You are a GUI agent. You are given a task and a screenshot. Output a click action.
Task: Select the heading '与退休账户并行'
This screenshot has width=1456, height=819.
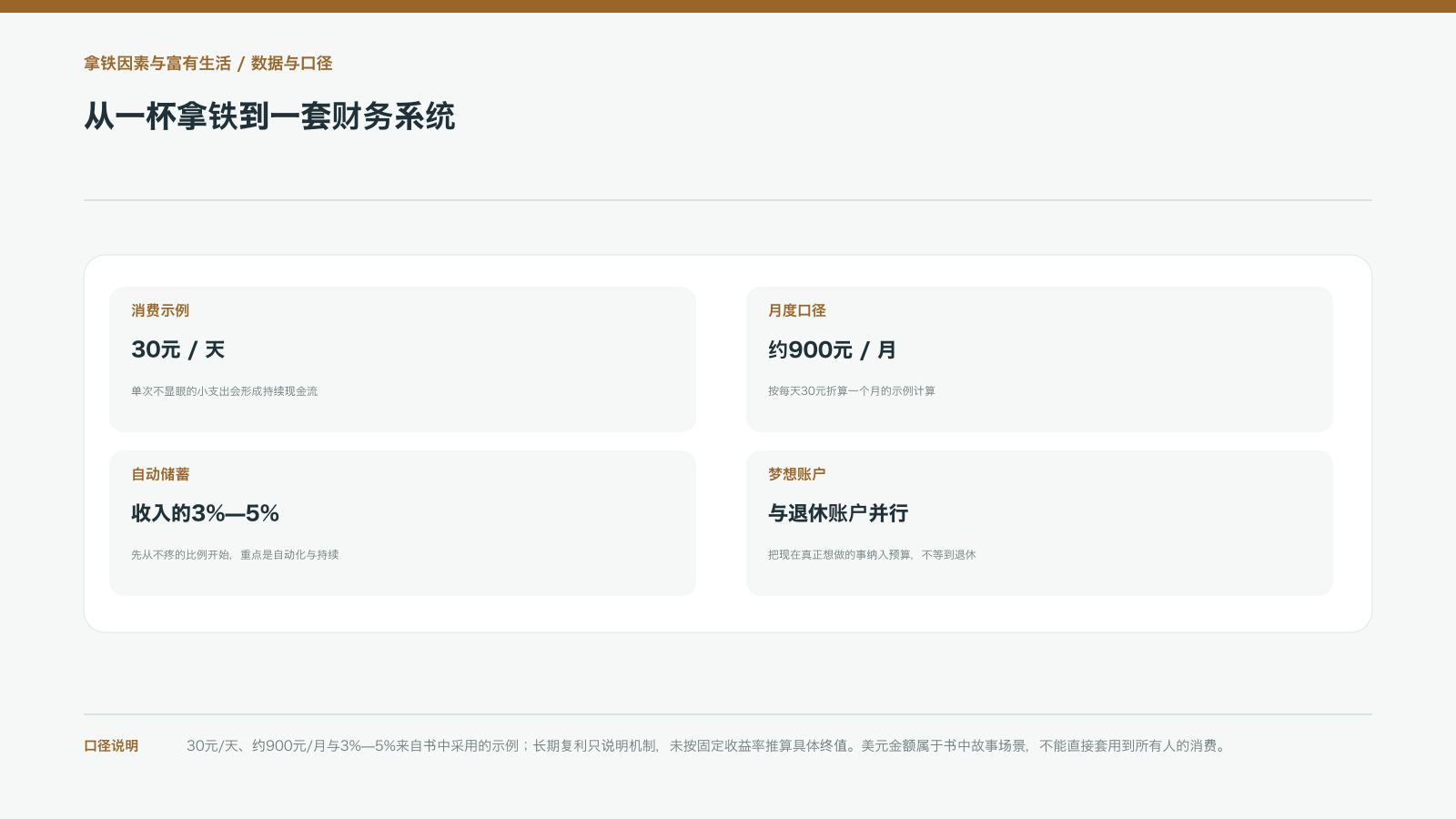pos(838,513)
